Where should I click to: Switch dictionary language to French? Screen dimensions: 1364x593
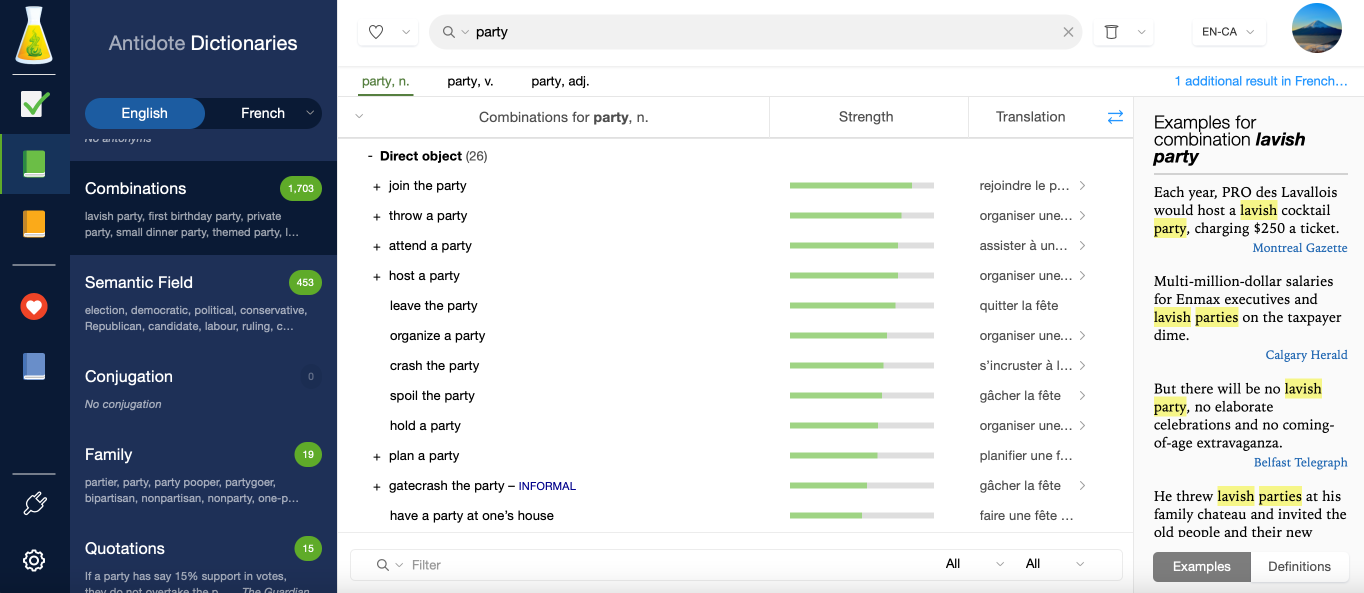pos(262,113)
